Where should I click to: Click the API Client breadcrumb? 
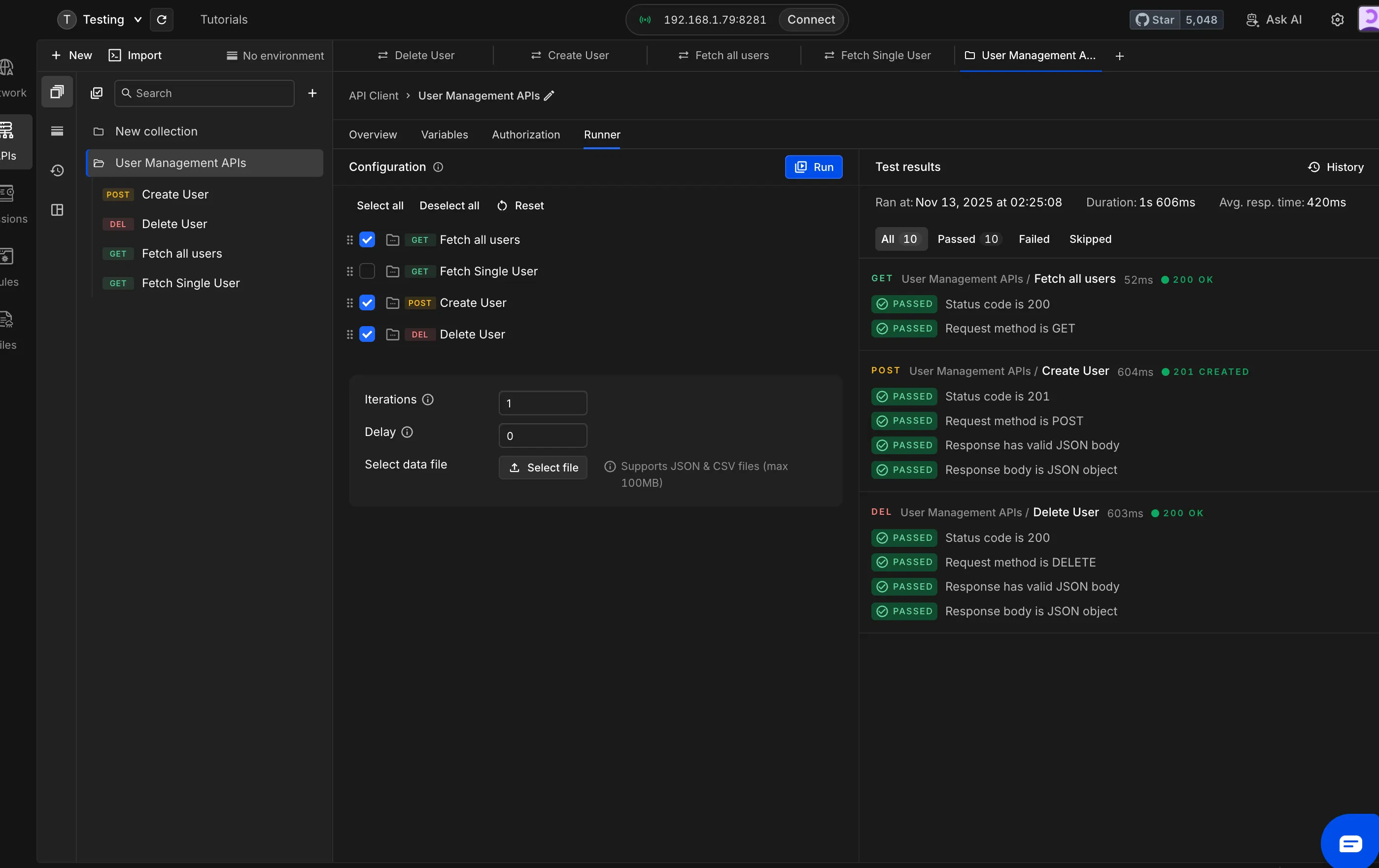[374, 96]
